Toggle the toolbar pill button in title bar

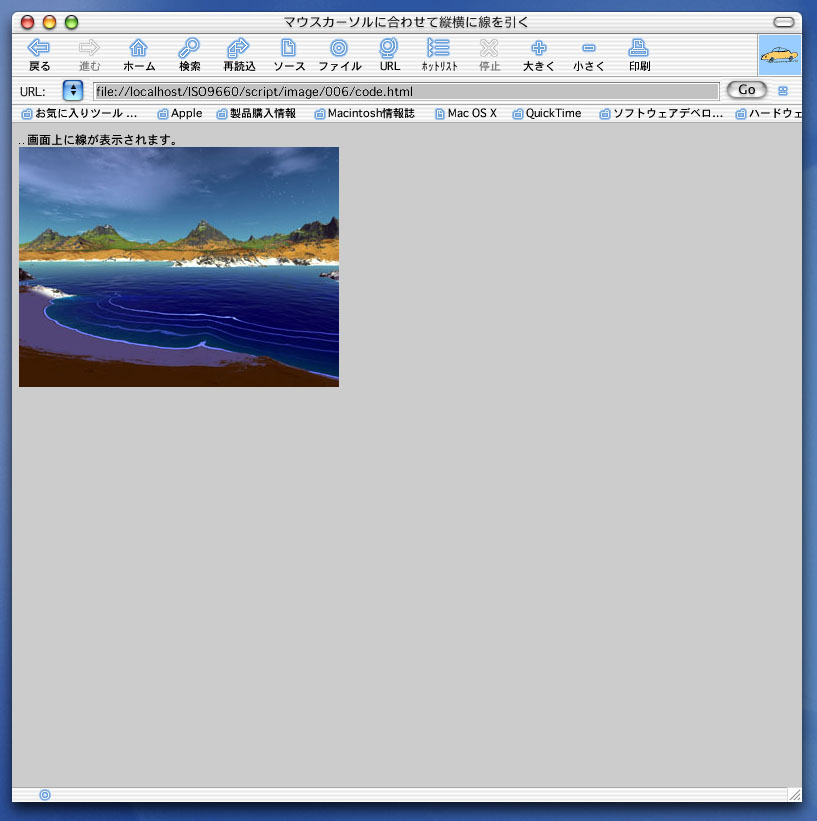tap(784, 22)
